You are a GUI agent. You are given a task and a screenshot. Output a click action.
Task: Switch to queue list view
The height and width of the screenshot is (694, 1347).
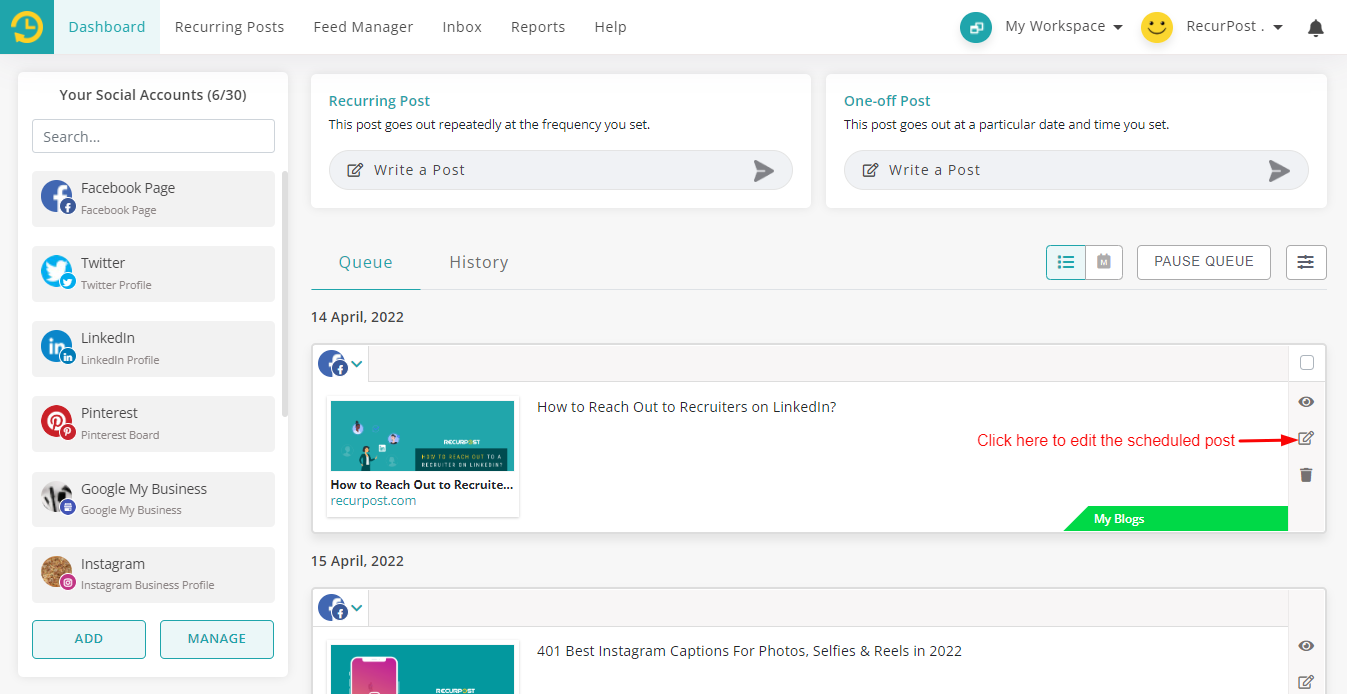tap(1066, 262)
